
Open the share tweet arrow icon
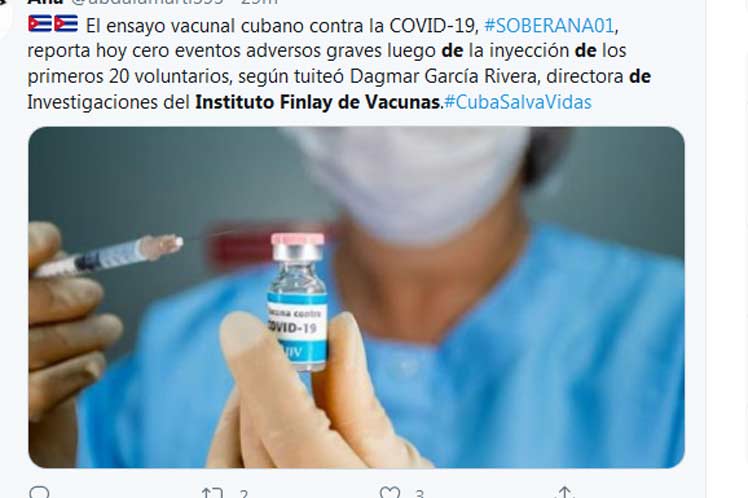click(565, 493)
